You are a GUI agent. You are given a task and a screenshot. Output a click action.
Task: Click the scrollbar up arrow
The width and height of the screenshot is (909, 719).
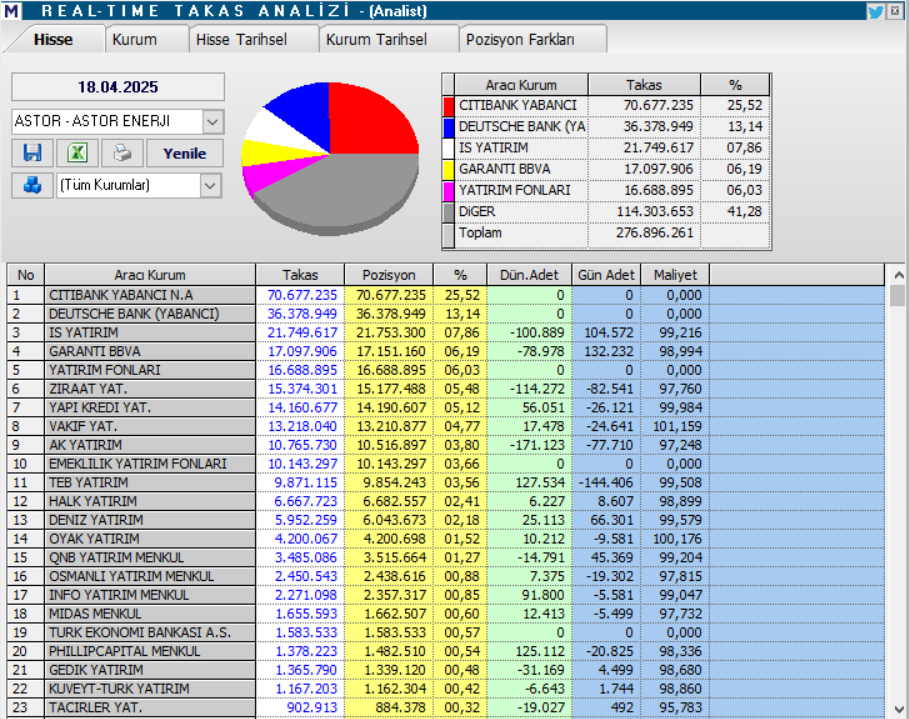[x=898, y=274]
